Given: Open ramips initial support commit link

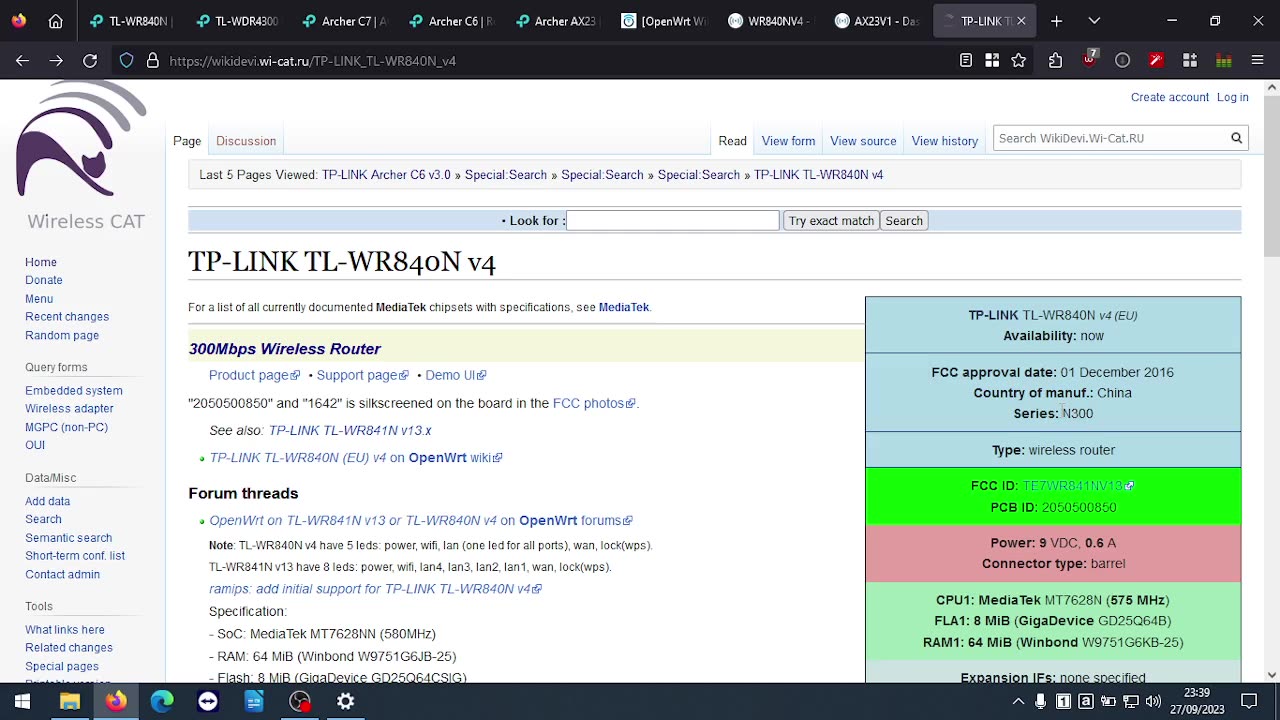Looking at the screenshot, I should point(375,589).
